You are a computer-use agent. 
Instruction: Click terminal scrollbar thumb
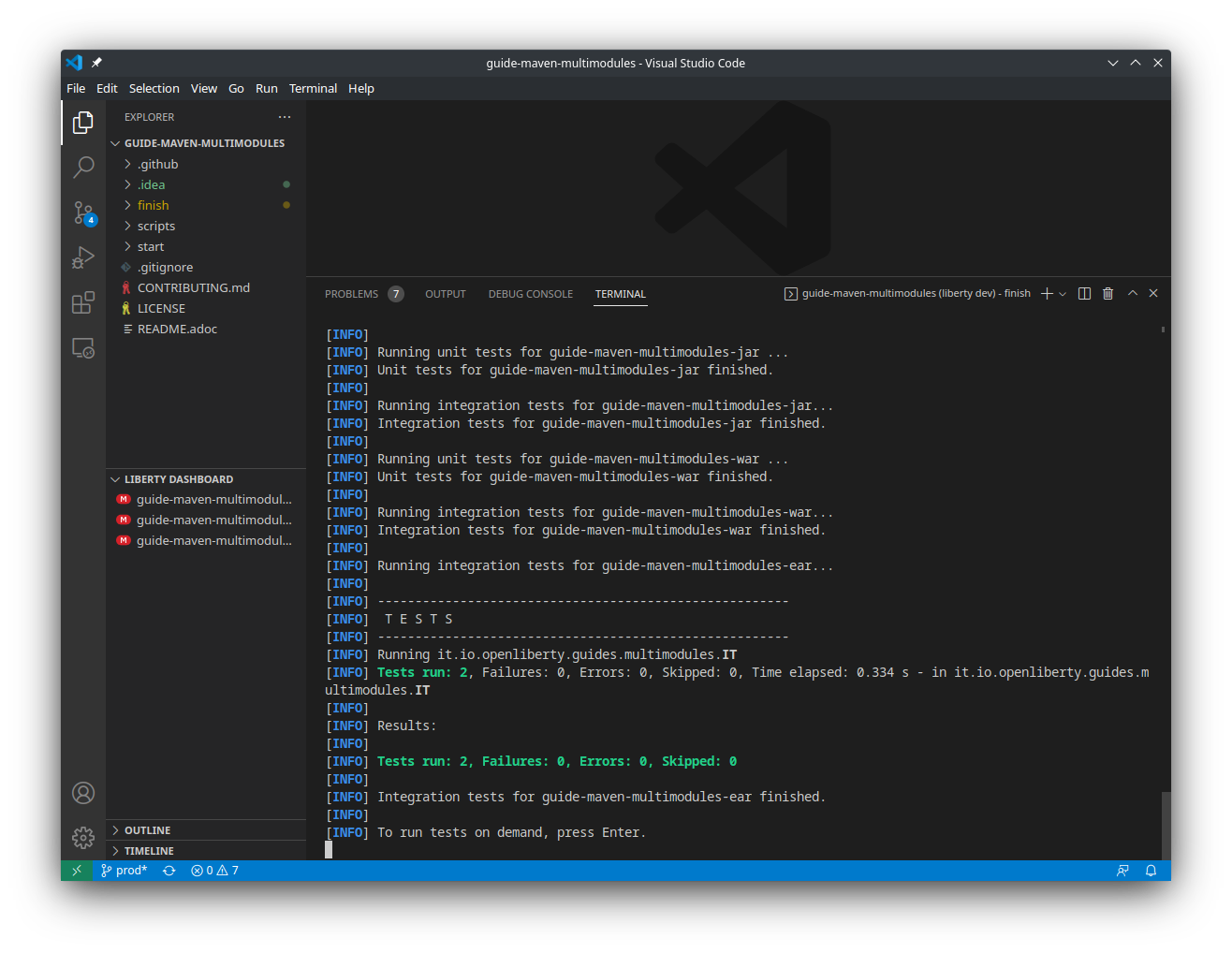coord(1166,826)
